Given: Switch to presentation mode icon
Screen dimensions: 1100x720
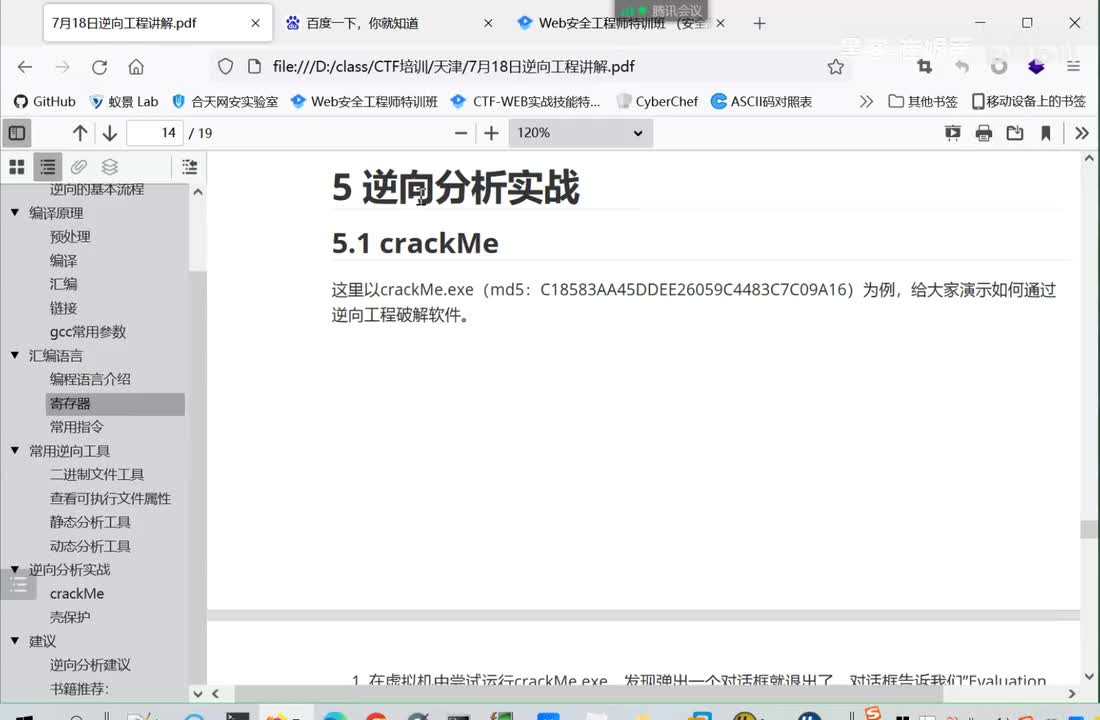Looking at the screenshot, I should 953,133.
